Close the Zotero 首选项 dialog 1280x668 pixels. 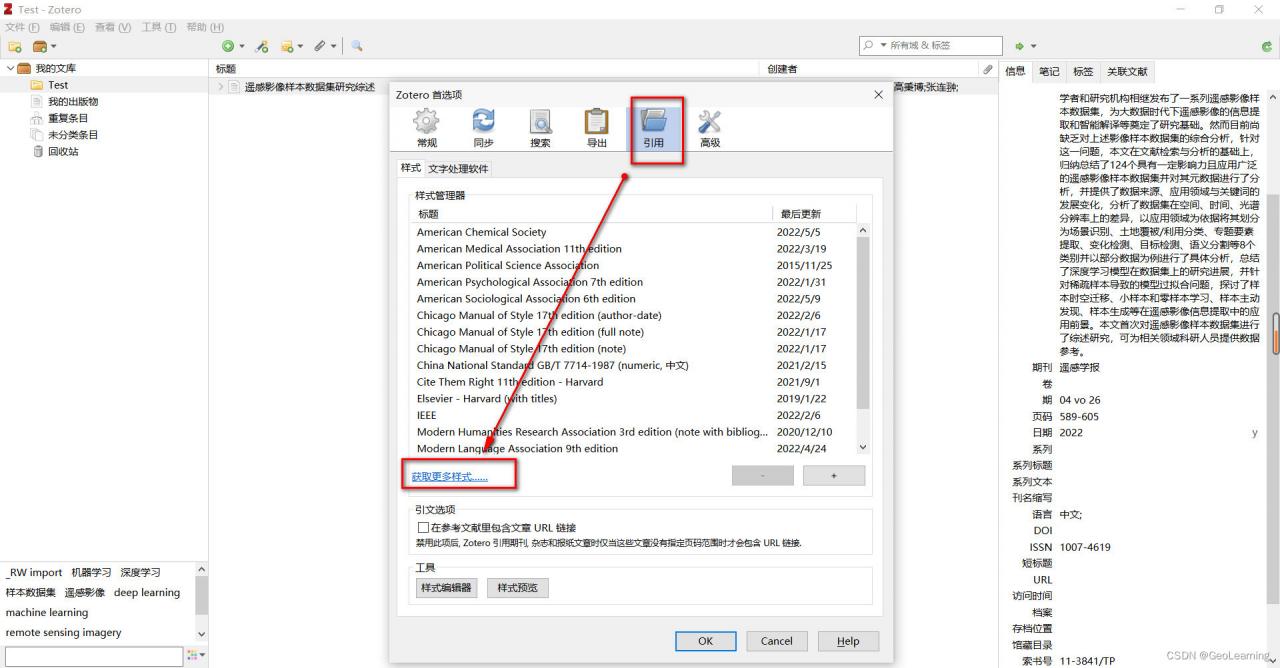878,95
